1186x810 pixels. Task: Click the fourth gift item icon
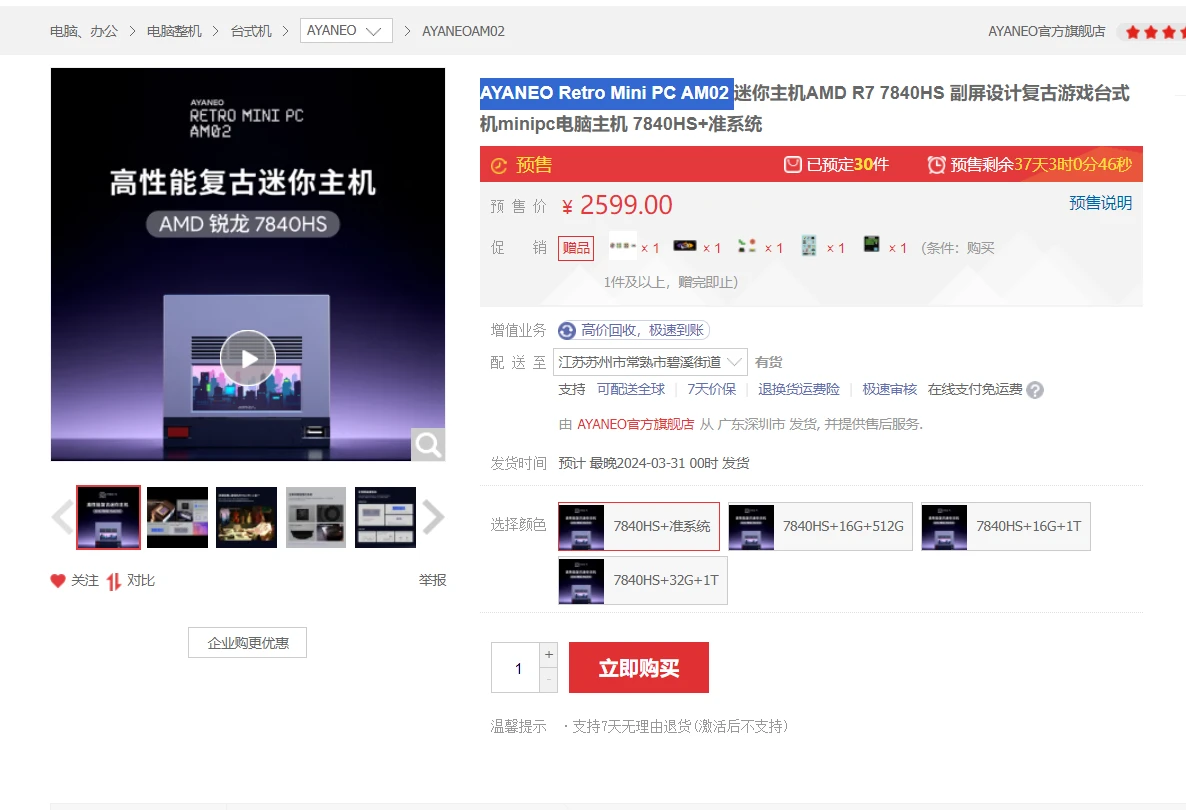809,246
